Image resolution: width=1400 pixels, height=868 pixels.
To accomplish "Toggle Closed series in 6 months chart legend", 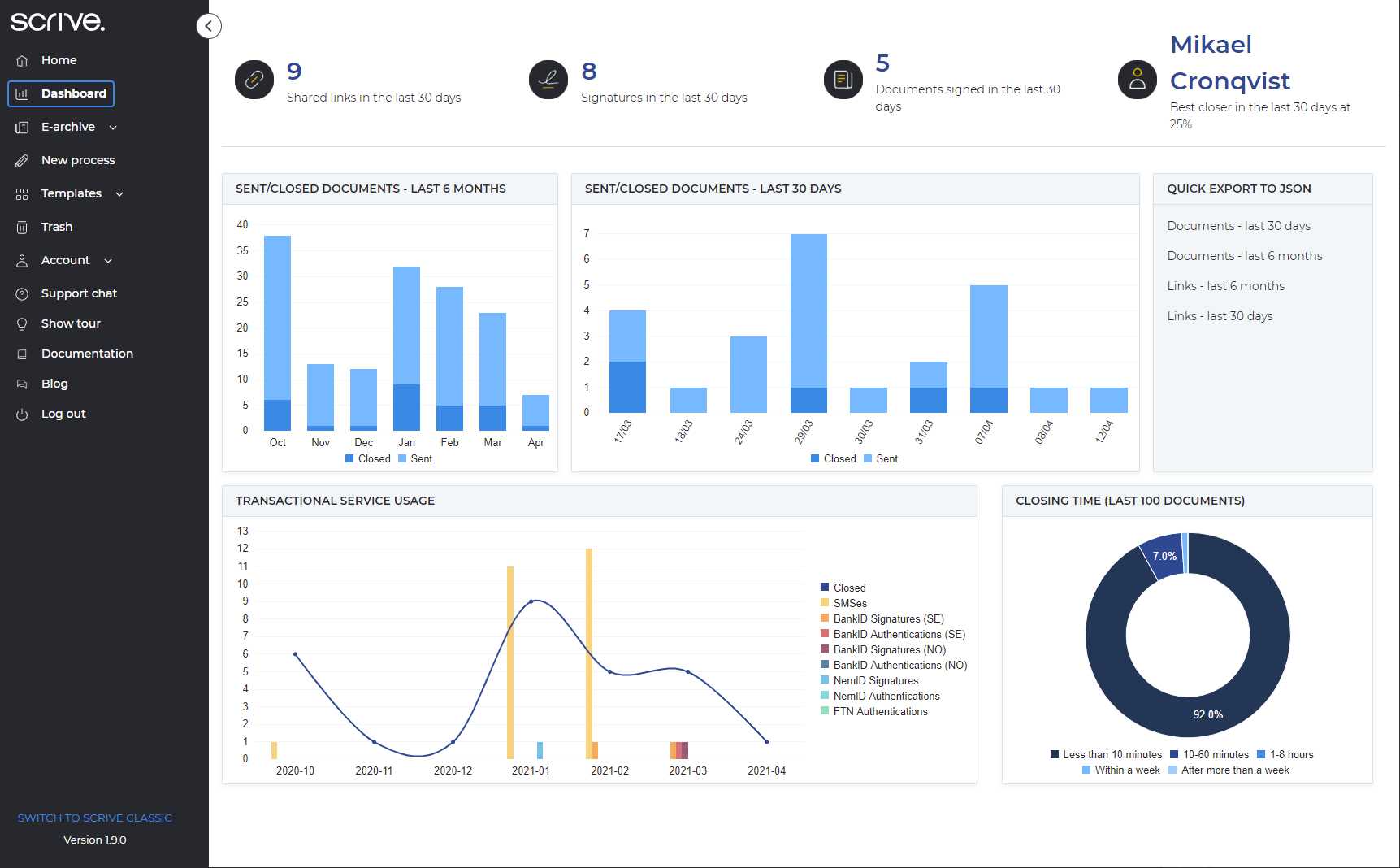I will [368, 458].
